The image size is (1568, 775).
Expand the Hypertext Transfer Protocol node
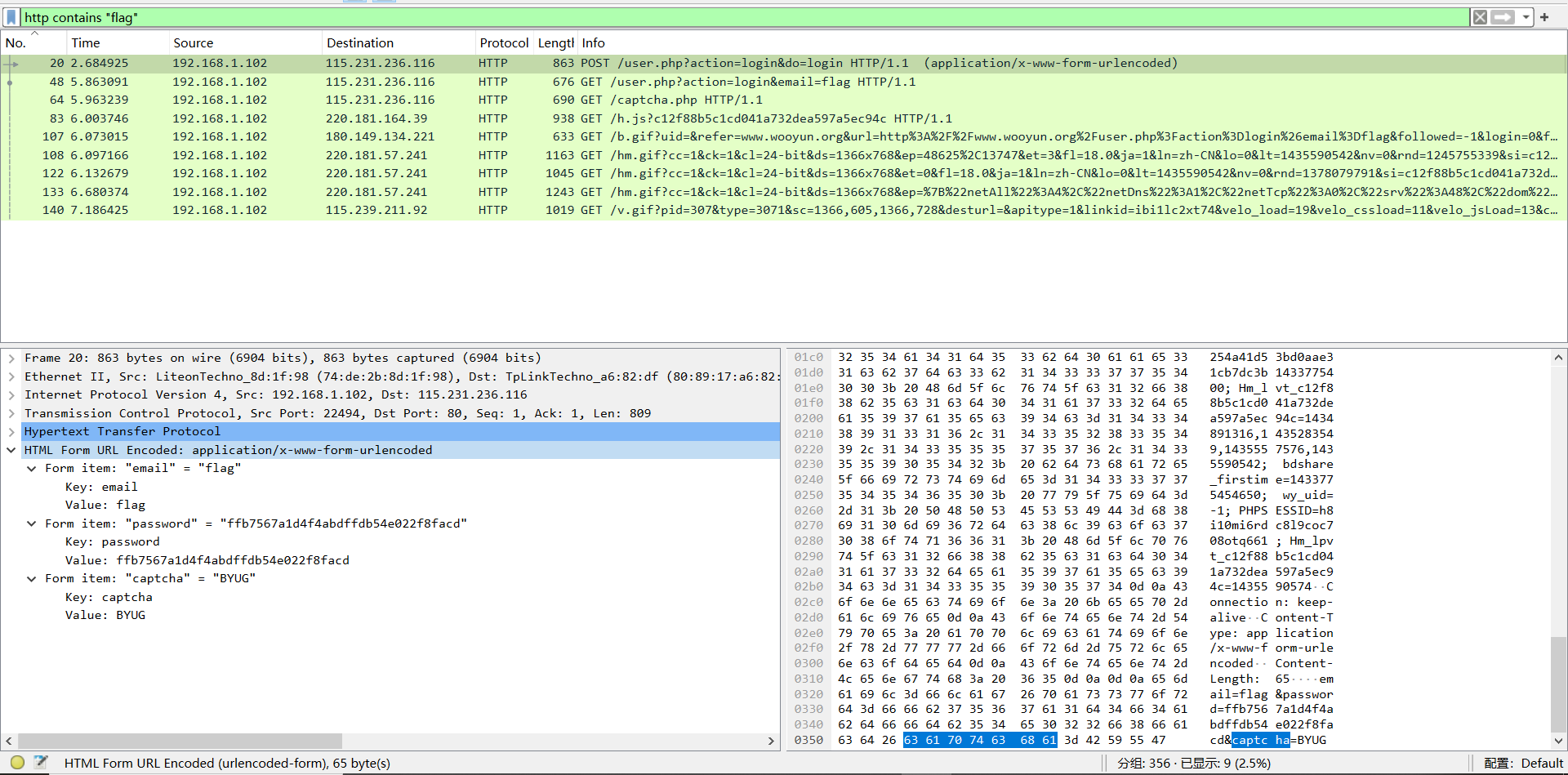tap(11, 431)
